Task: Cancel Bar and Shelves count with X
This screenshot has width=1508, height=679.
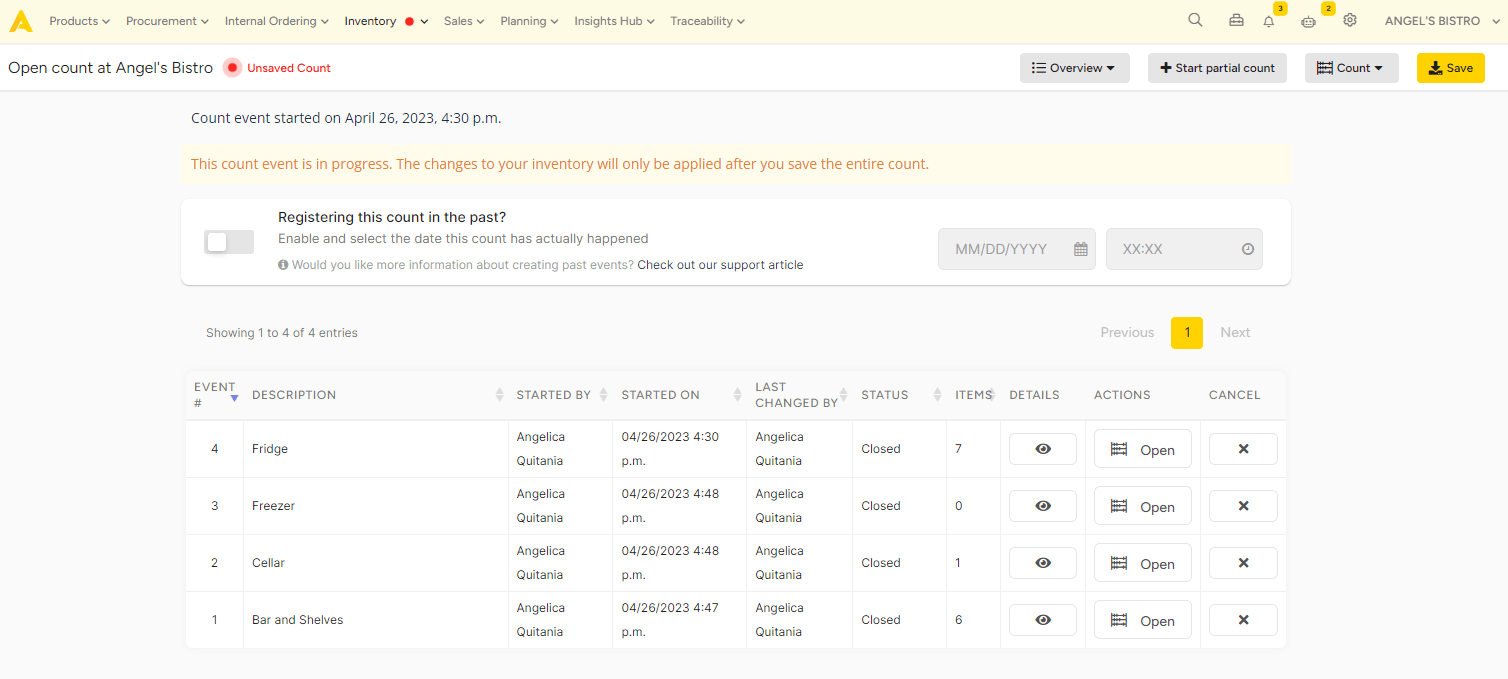Action: tap(1243, 620)
